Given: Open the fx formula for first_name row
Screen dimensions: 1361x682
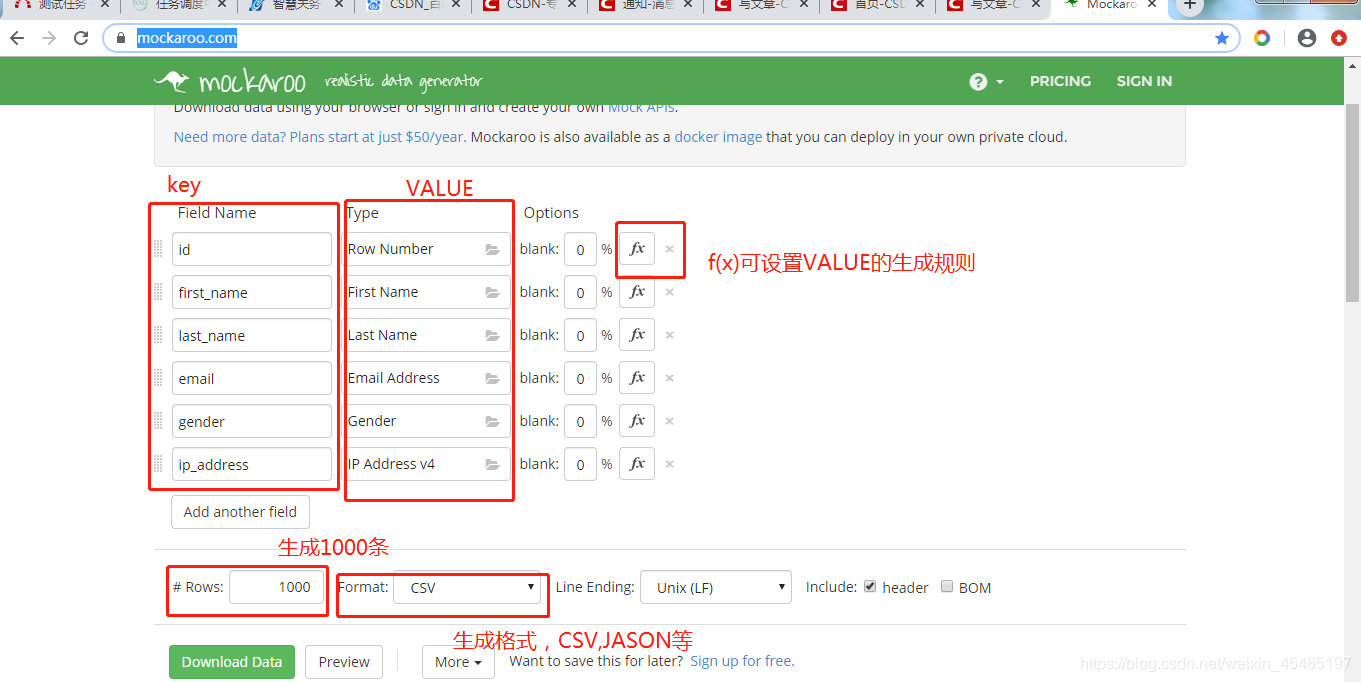Looking at the screenshot, I should [x=637, y=292].
